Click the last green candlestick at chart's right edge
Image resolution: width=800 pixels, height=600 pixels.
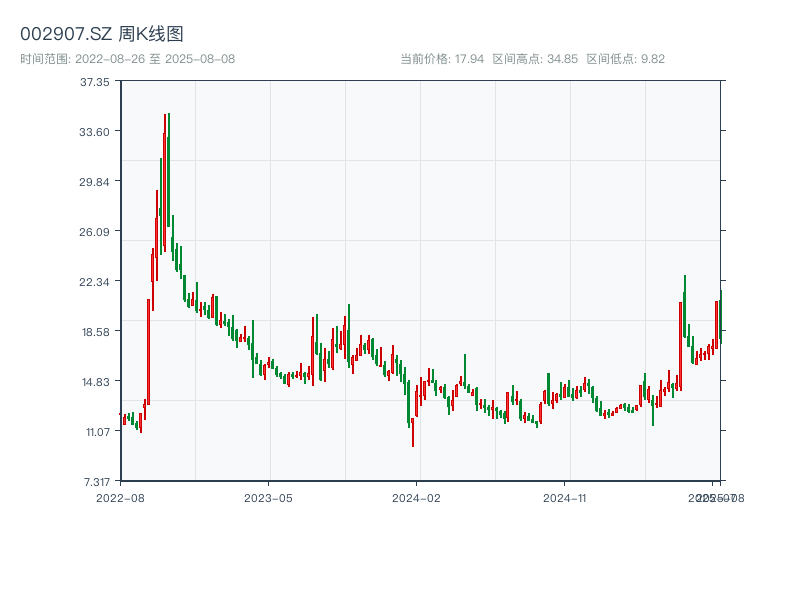click(x=721, y=316)
